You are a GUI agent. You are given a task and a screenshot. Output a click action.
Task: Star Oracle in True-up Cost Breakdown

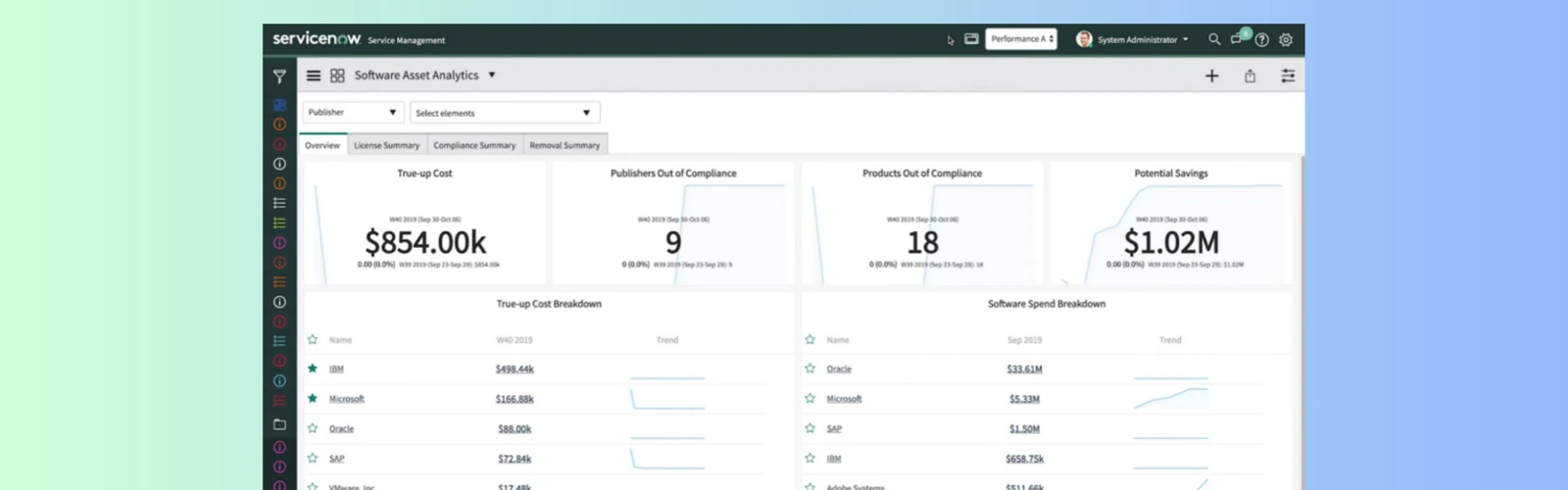click(313, 428)
